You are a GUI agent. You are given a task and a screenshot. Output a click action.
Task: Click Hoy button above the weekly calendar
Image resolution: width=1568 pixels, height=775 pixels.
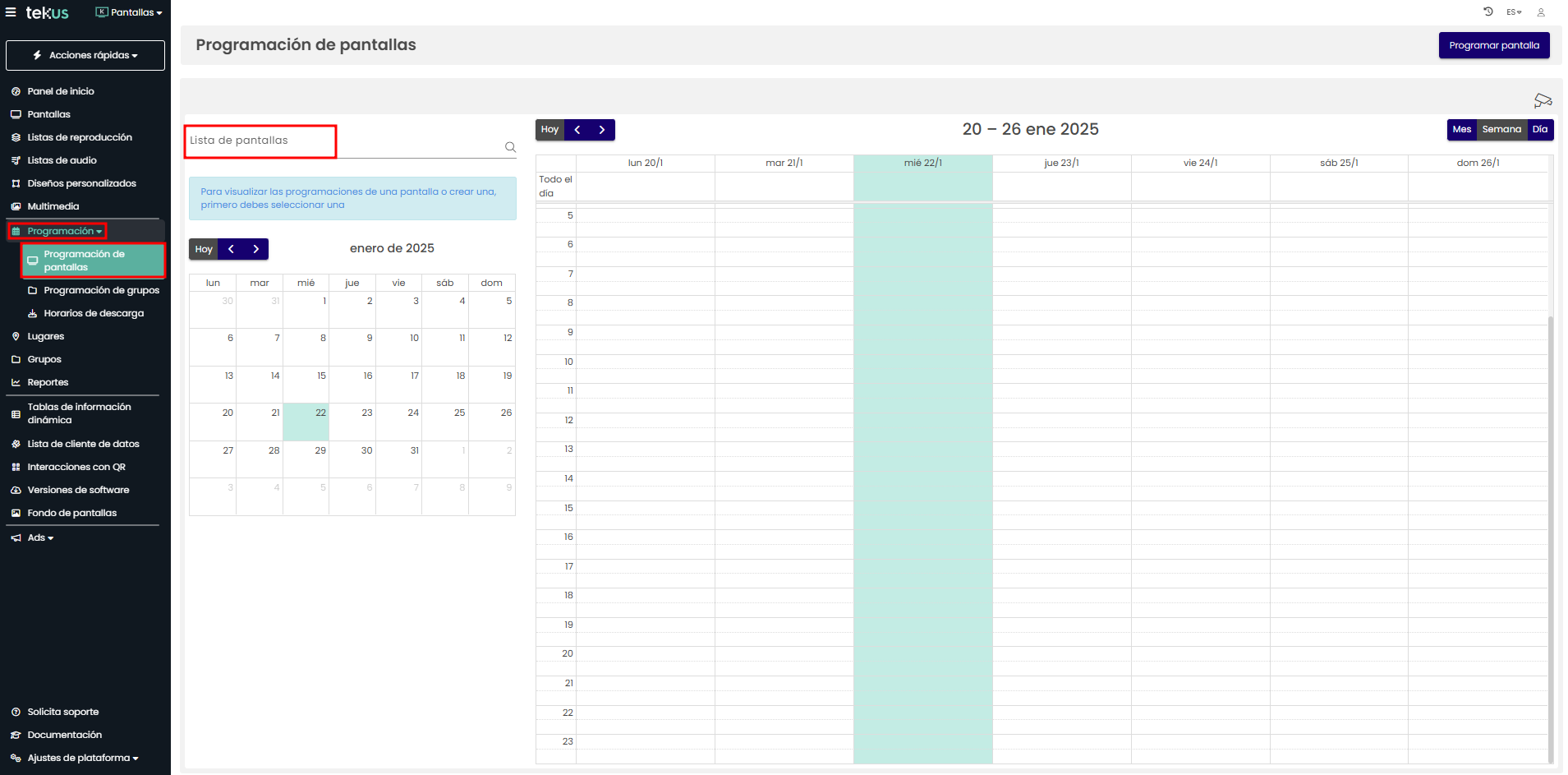[549, 130]
